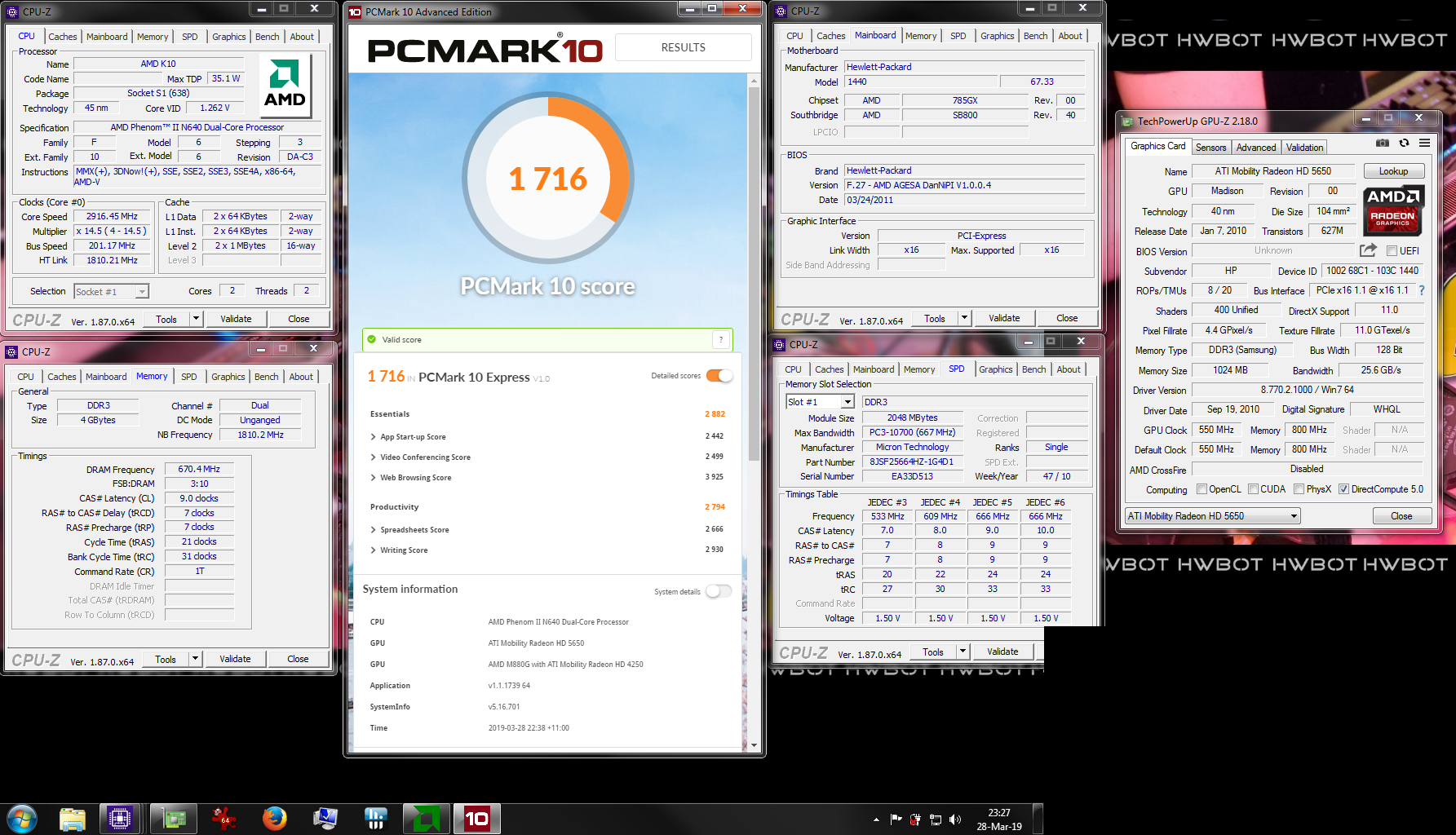Click the power plug tray icon
The height and width of the screenshot is (835, 1456).
[915, 820]
